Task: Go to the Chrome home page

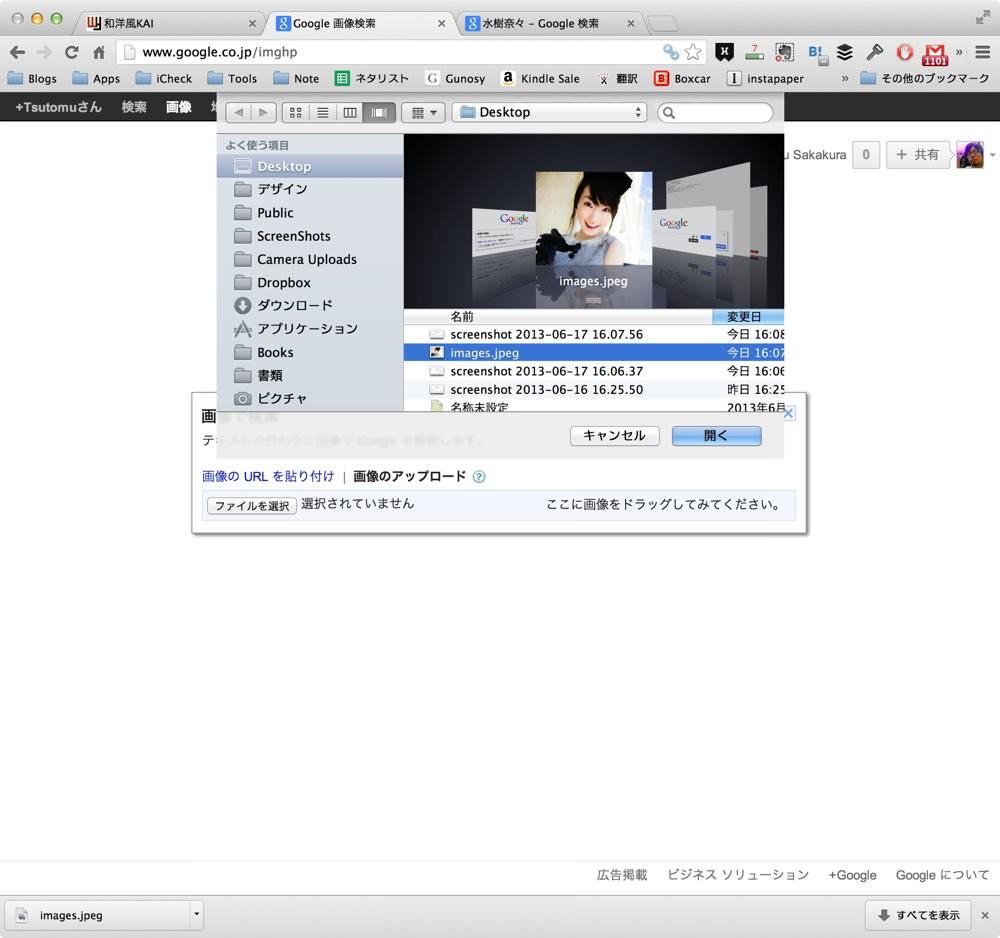Action: click(99, 52)
